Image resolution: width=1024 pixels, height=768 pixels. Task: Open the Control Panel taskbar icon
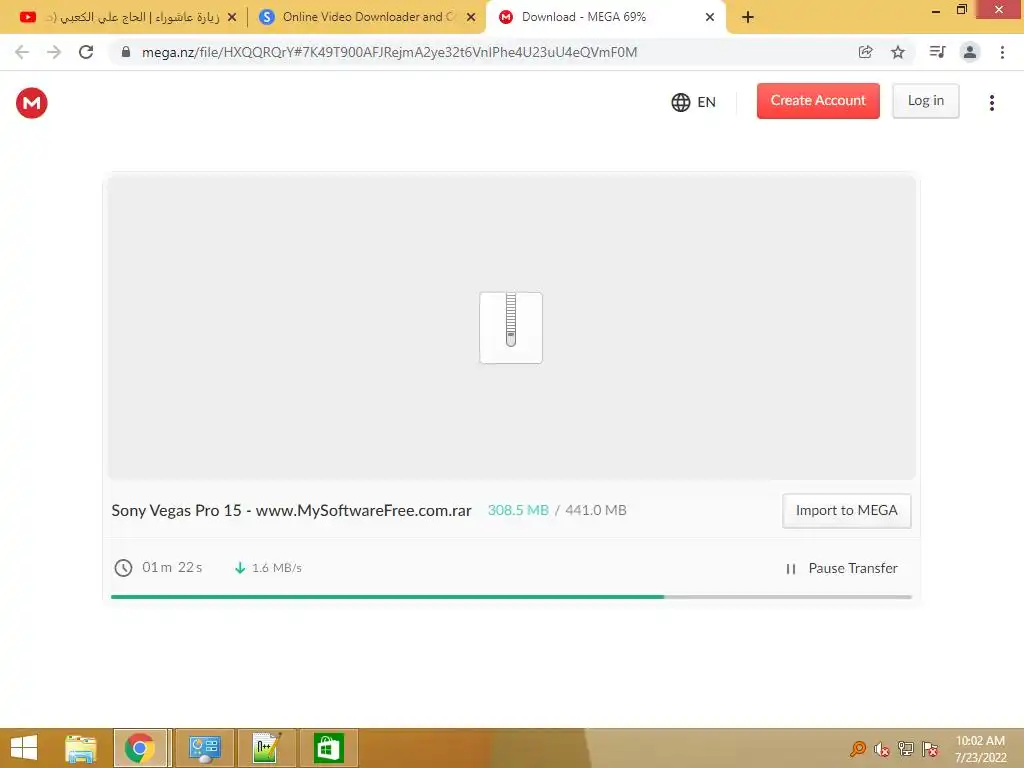point(204,748)
